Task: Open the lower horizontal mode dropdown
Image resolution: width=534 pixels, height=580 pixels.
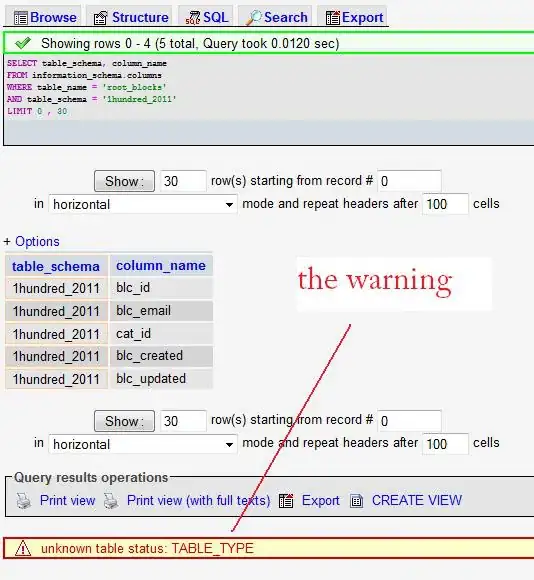Action: click(x=143, y=444)
